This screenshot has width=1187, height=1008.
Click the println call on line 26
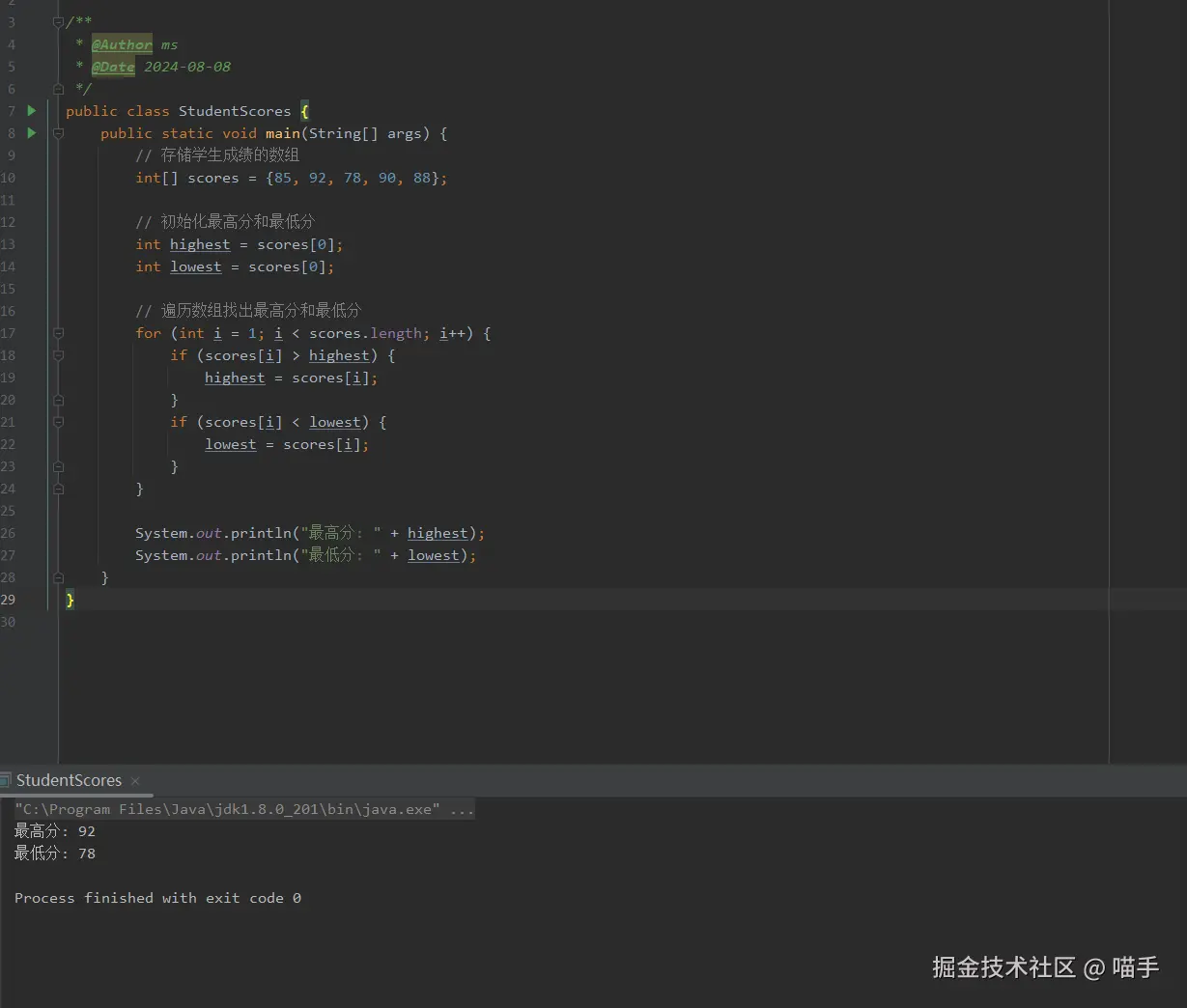click(261, 533)
